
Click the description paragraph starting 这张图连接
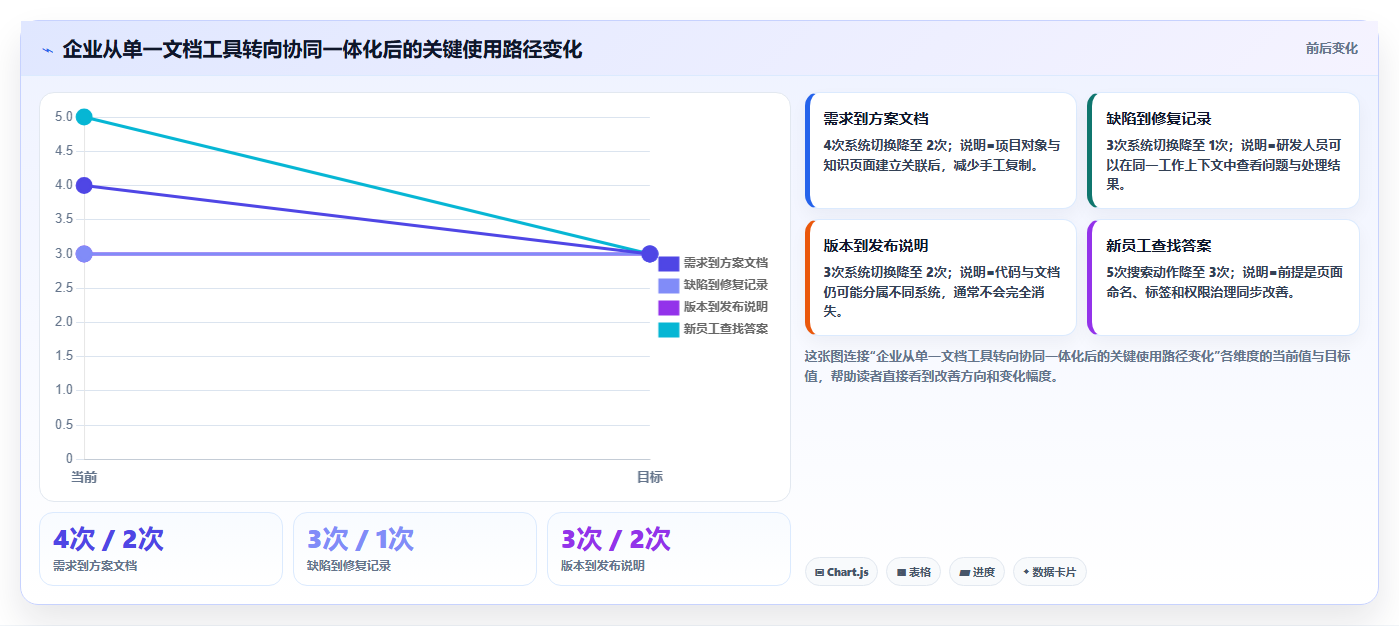(x=1077, y=366)
